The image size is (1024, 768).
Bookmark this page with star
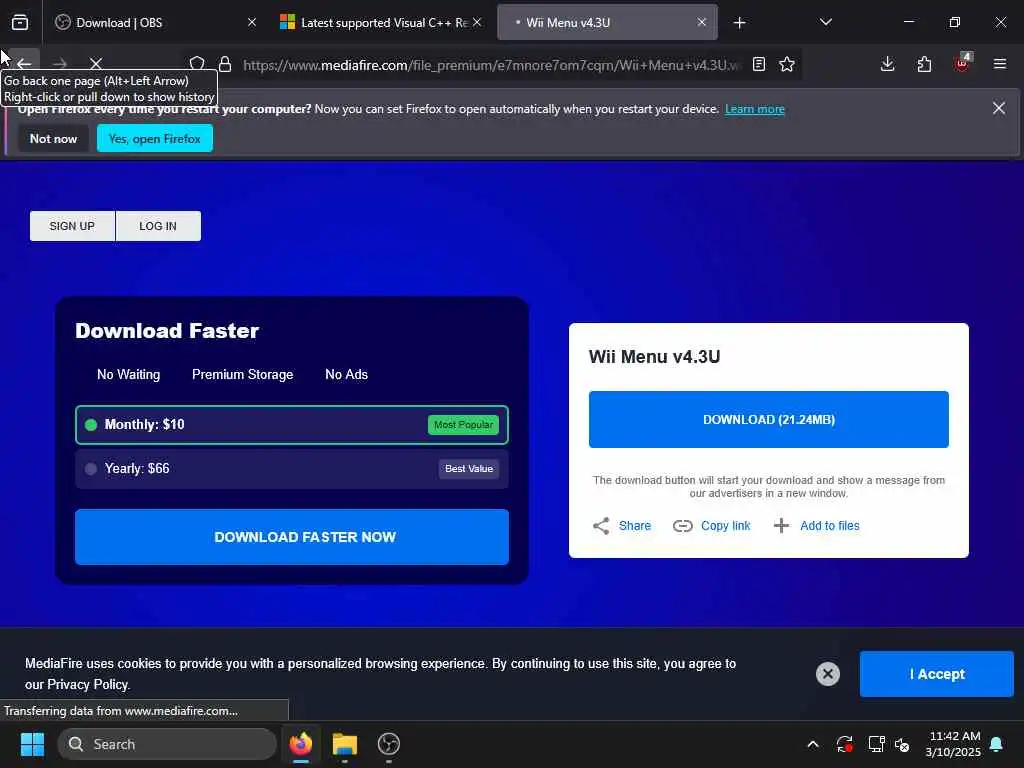click(x=787, y=64)
